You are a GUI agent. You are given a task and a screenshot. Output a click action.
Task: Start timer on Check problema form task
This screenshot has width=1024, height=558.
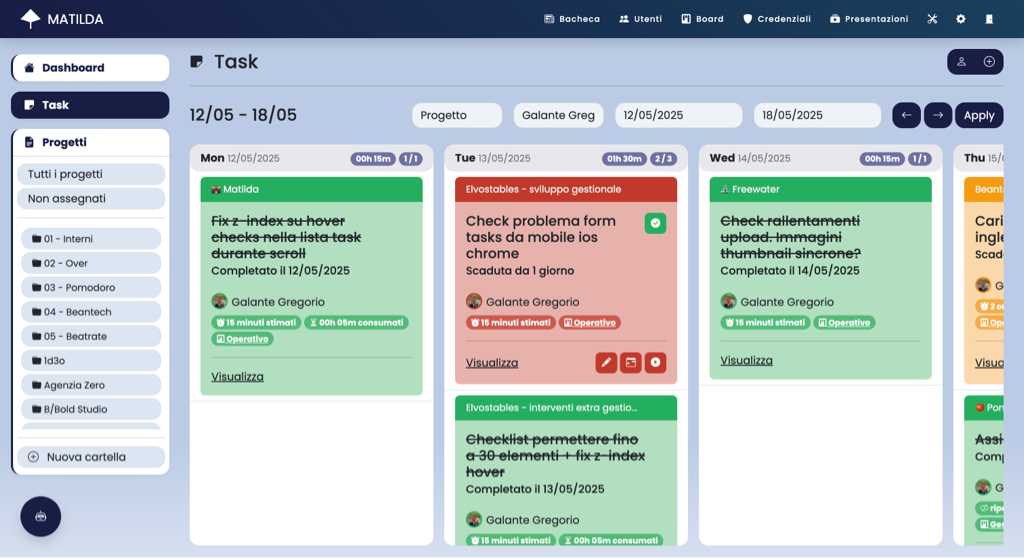pyautogui.click(x=655, y=363)
